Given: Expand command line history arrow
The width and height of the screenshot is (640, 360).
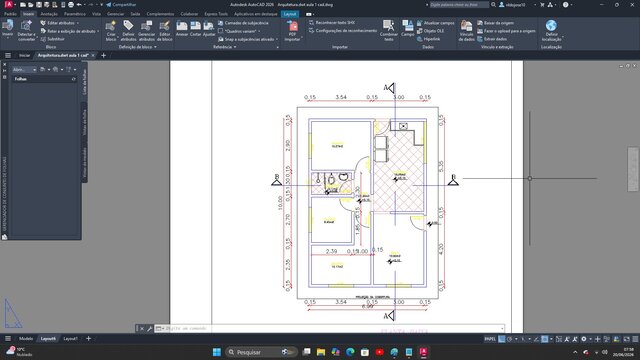Looking at the screenshot, I should pos(502,328).
